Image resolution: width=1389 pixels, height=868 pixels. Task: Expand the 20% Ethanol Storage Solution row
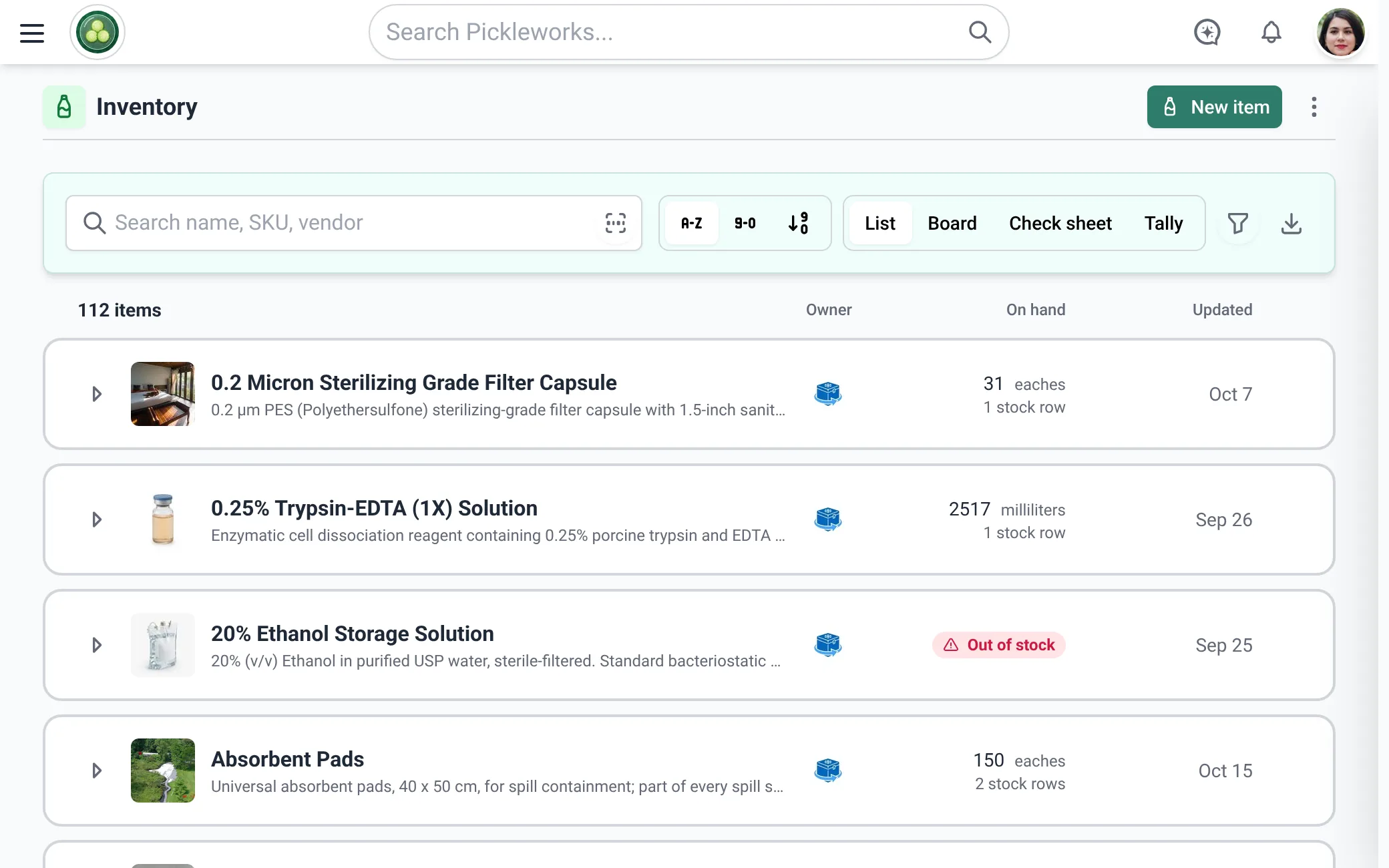(x=97, y=645)
